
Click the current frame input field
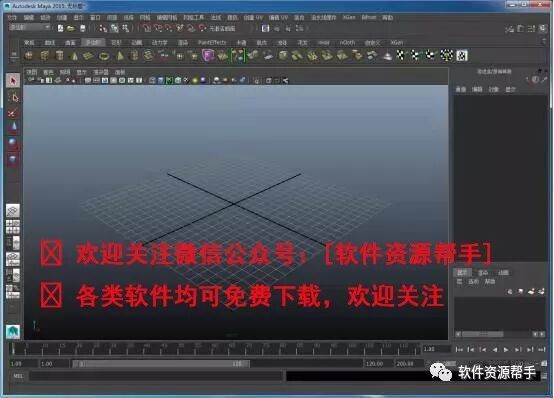[436, 349]
